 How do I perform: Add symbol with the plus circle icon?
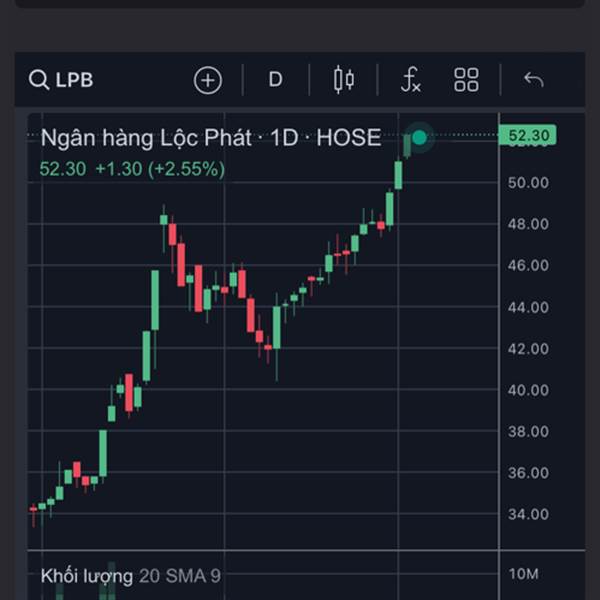[x=208, y=80]
